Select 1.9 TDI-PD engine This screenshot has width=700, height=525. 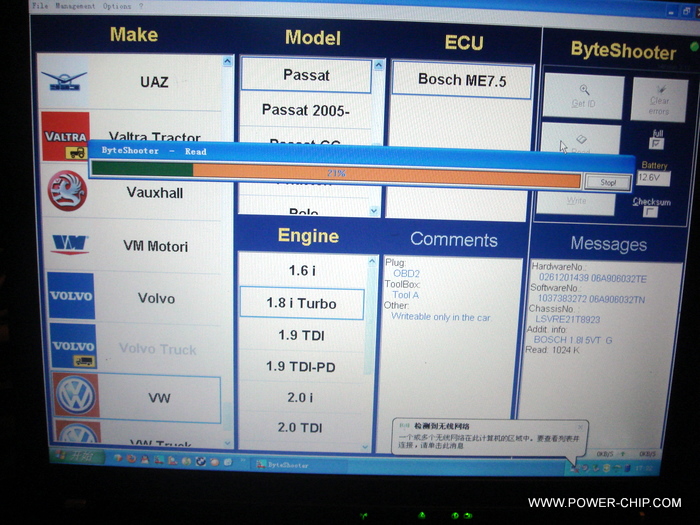pyautogui.click(x=301, y=367)
